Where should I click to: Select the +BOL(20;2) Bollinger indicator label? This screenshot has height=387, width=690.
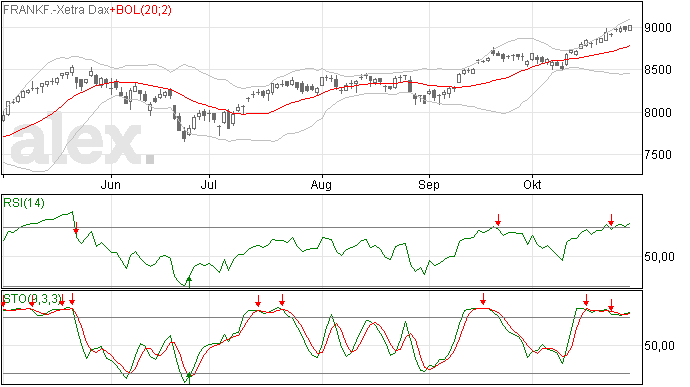[141, 10]
